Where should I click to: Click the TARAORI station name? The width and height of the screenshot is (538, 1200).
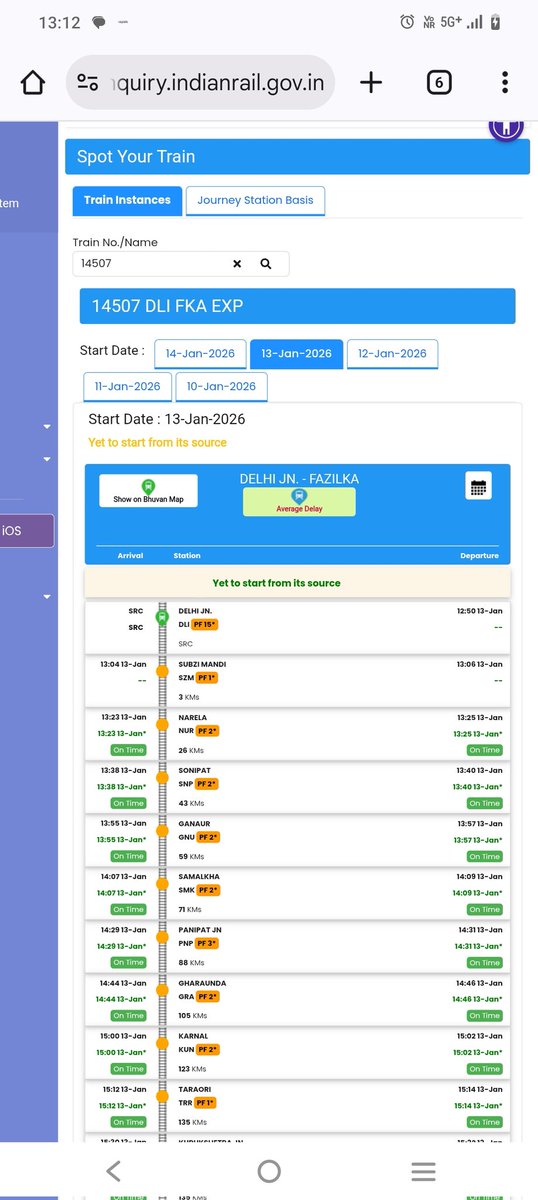coord(195,1089)
